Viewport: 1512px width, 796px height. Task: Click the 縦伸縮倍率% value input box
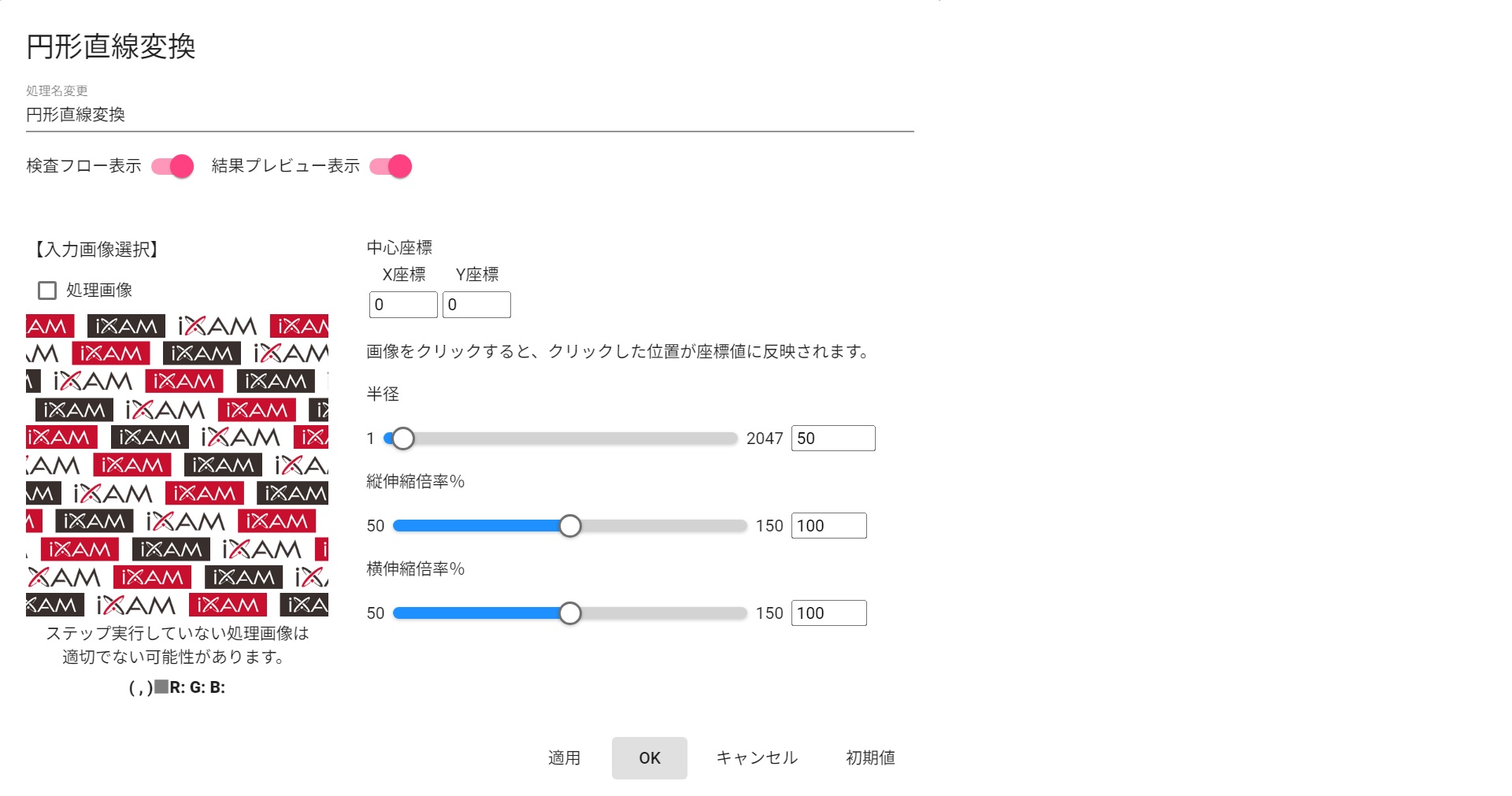(x=828, y=526)
